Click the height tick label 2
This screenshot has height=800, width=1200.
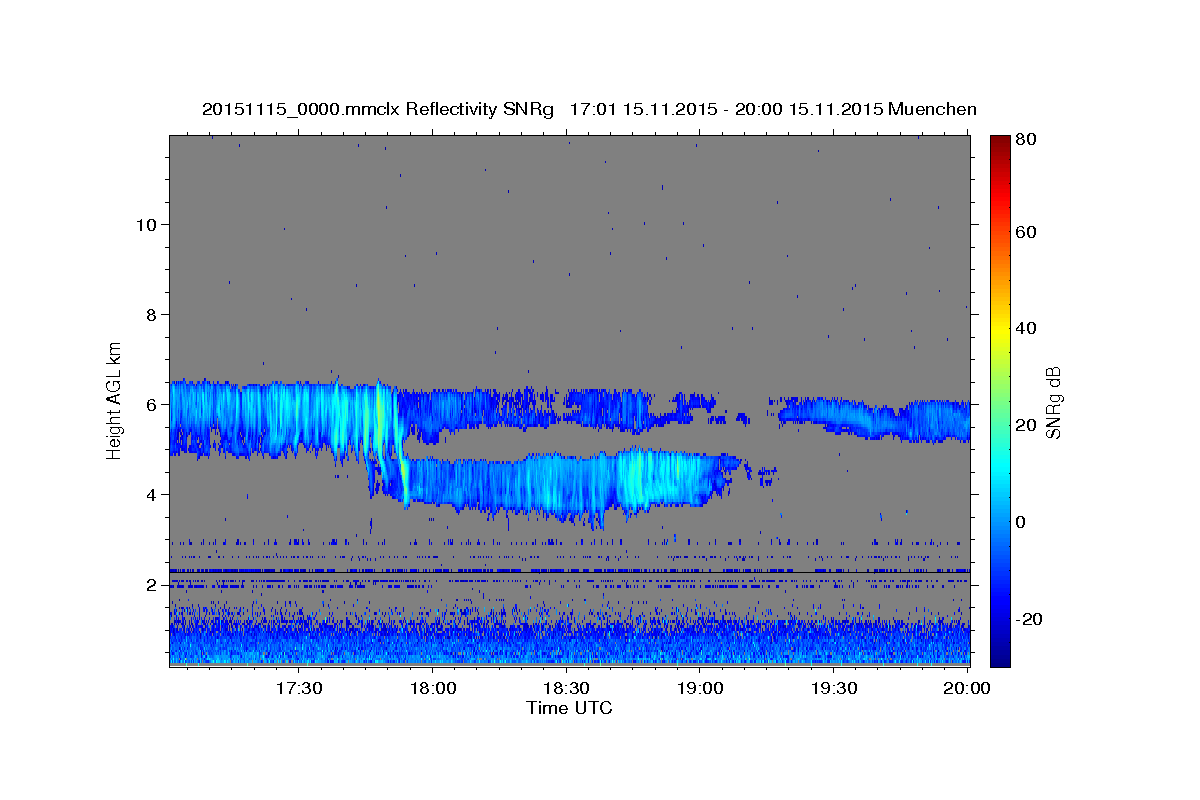click(x=151, y=584)
